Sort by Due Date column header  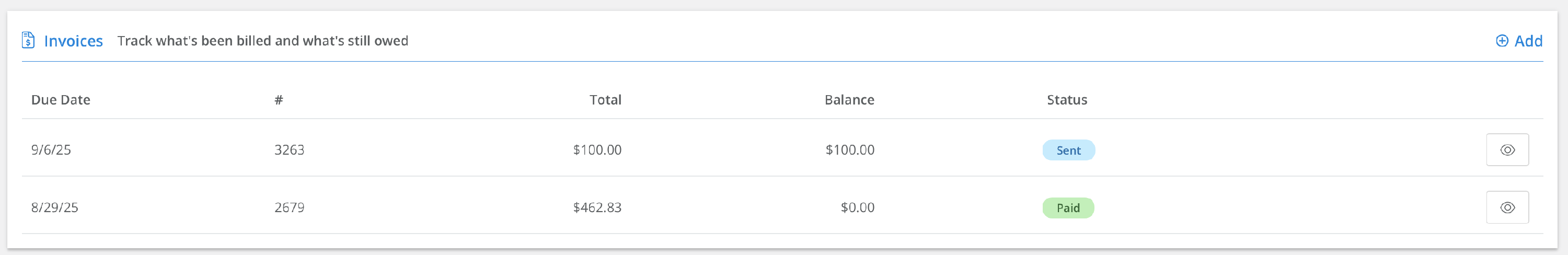[60, 100]
